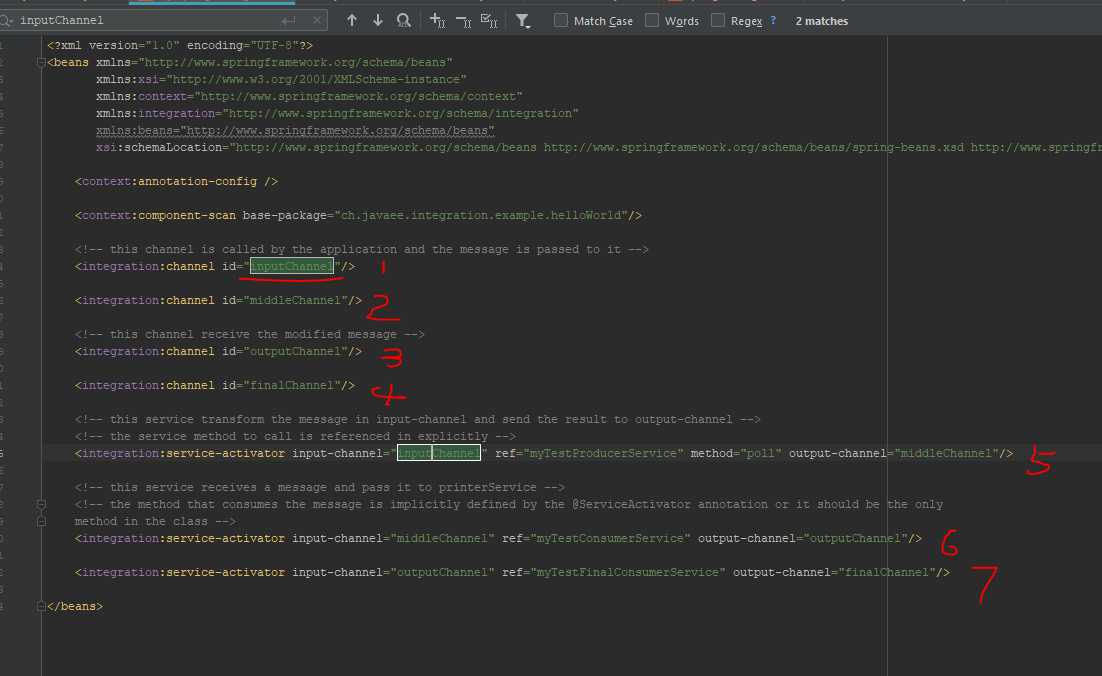Image resolution: width=1102 pixels, height=676 pixels.
Task: Collapse the comment block fold marker
Action: tap(41, 505)
